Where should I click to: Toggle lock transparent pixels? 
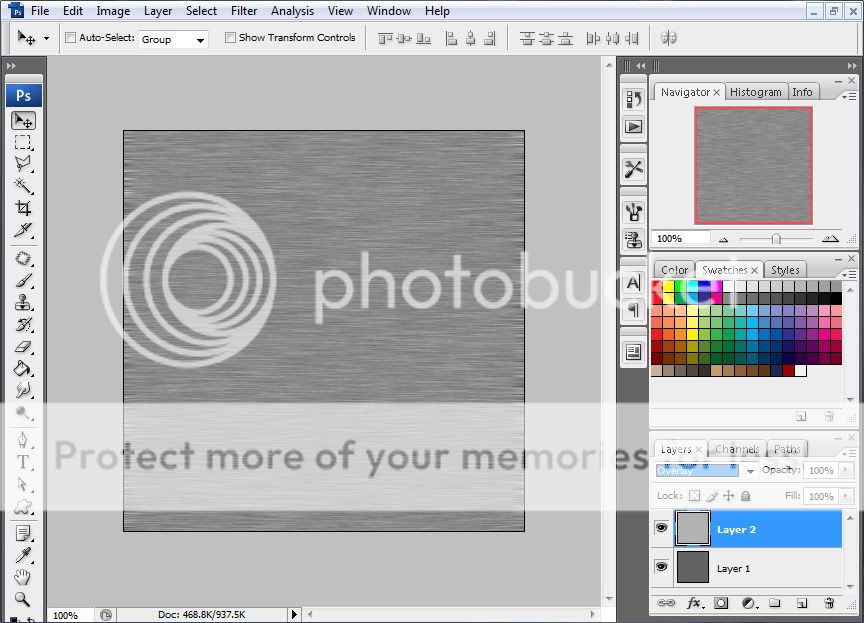tap(695, 496)
